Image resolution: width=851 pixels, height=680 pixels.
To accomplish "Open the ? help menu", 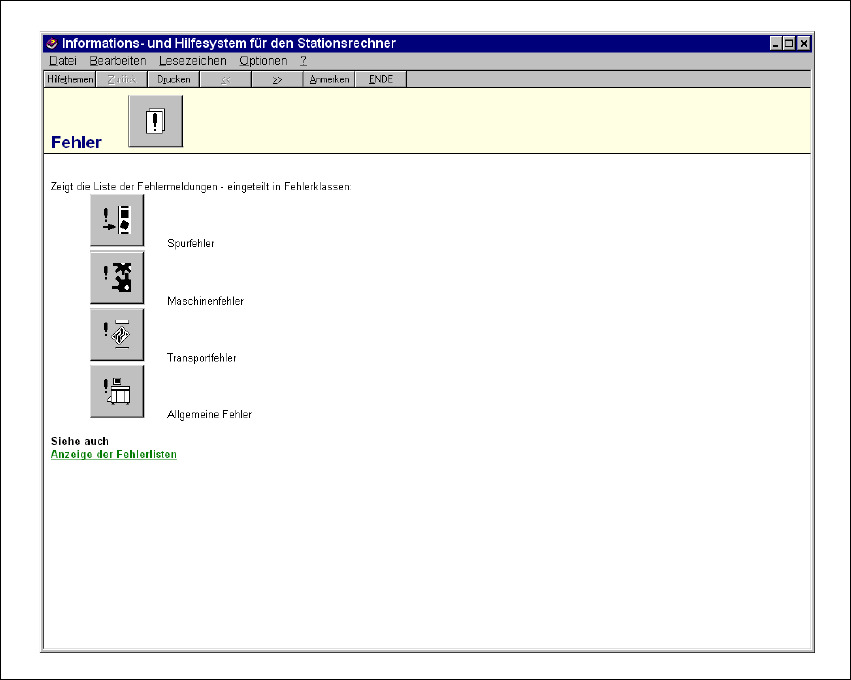I will click(303, 61).
